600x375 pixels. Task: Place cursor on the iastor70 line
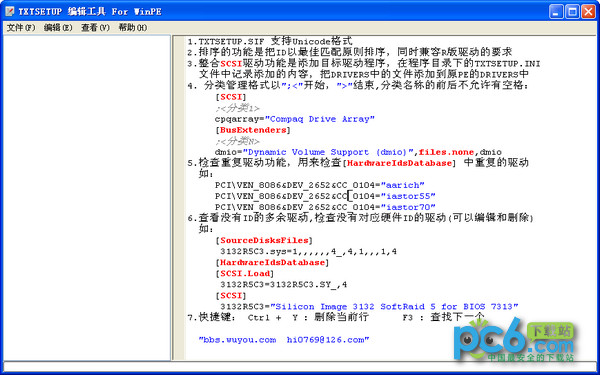point(325,207)
